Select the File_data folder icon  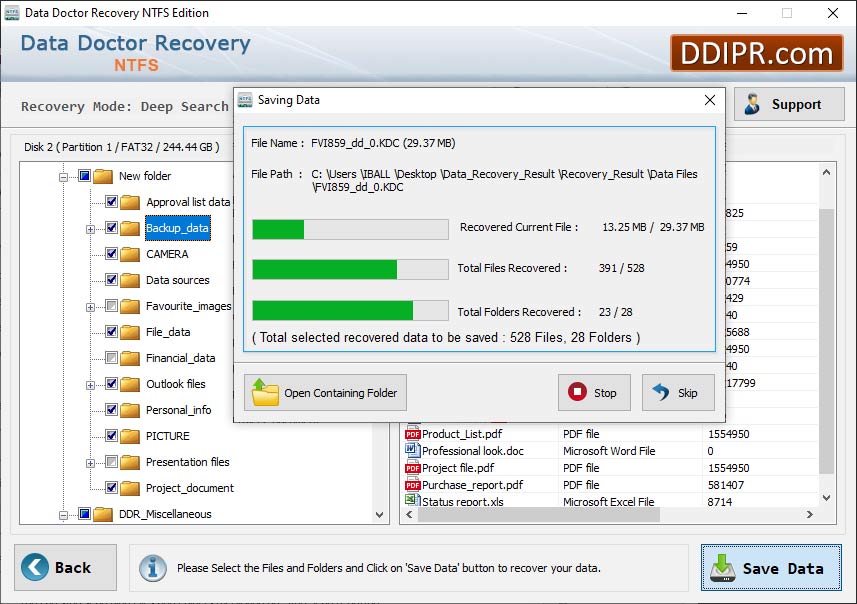point(130,332)
